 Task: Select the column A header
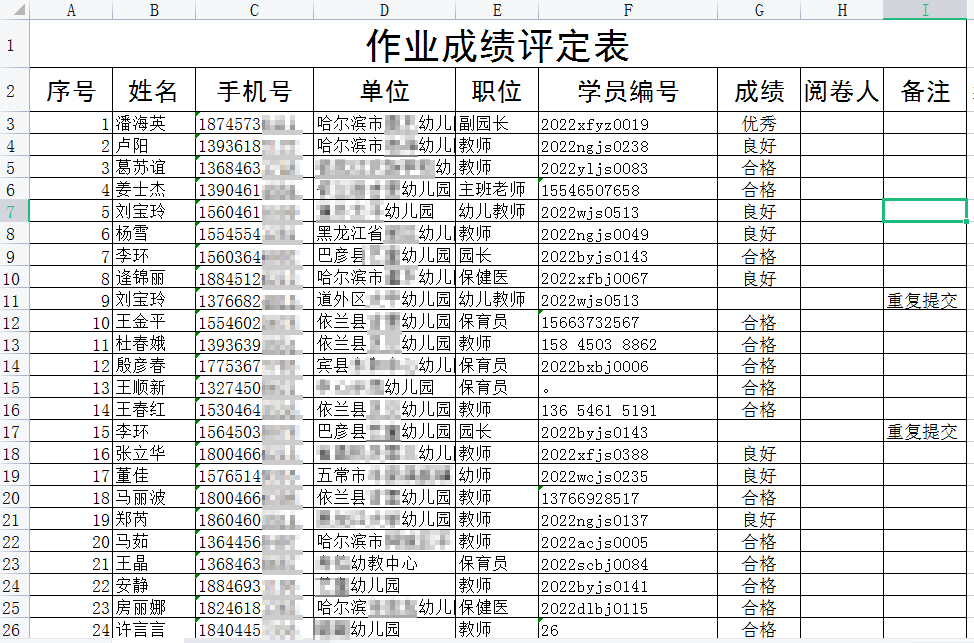(71, 10)
